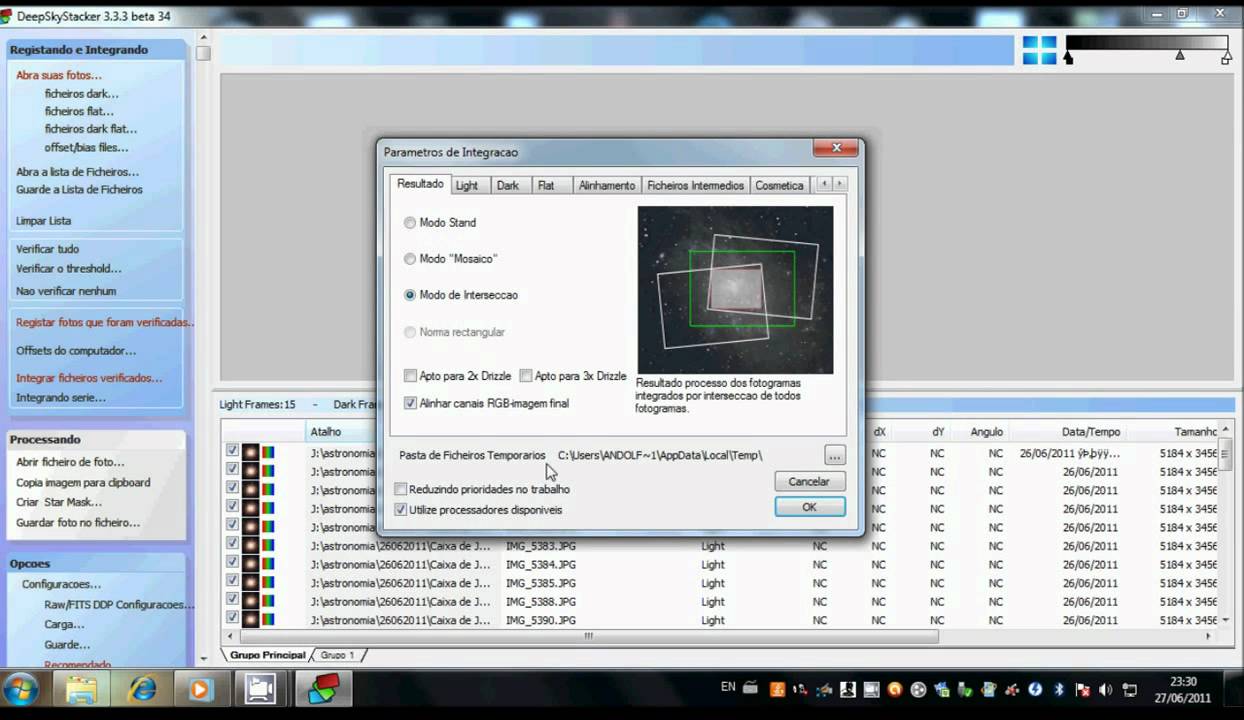This screenshot has height=720, width=1244.
Task: Click the white point gradient handle
Action: coord(1227,58)
